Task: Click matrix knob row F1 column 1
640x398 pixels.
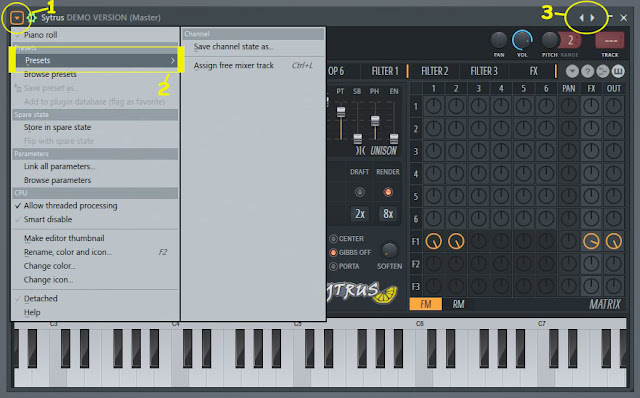Action: [x=433, y=242]
